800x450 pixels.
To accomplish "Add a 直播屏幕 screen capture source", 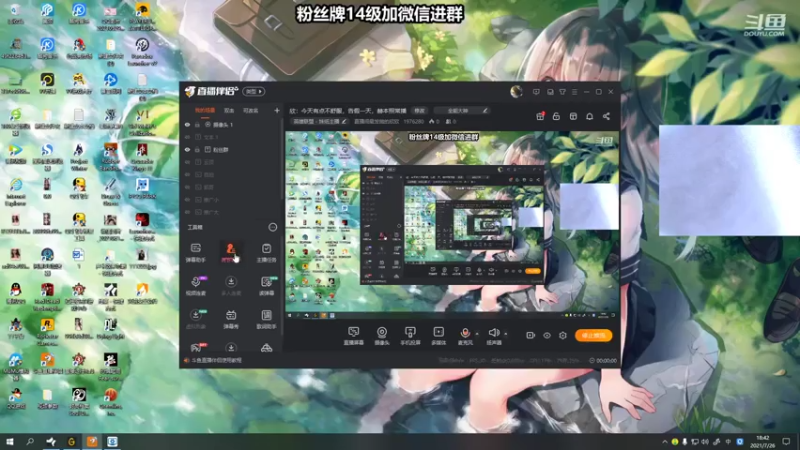I will (x=353, y=336).
